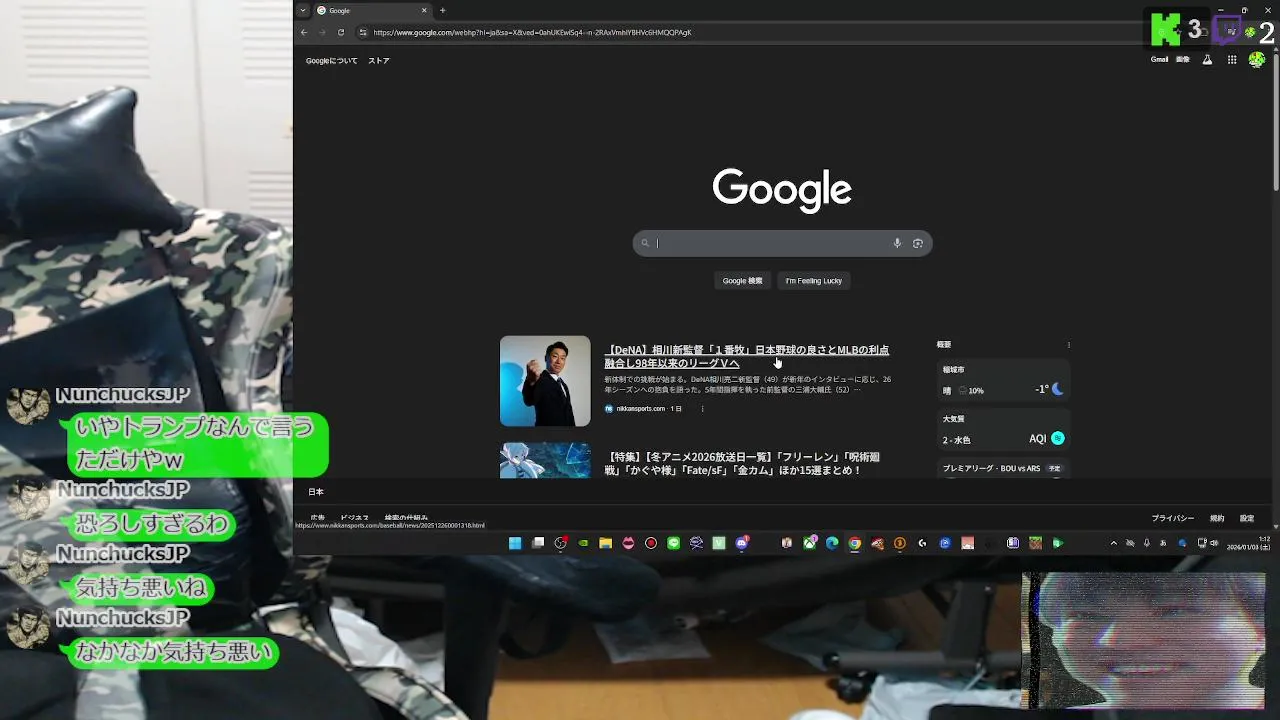Open the 概要 panel options menu
The width and height of the screenshot is (1280, 720).
coord(1068,345)
